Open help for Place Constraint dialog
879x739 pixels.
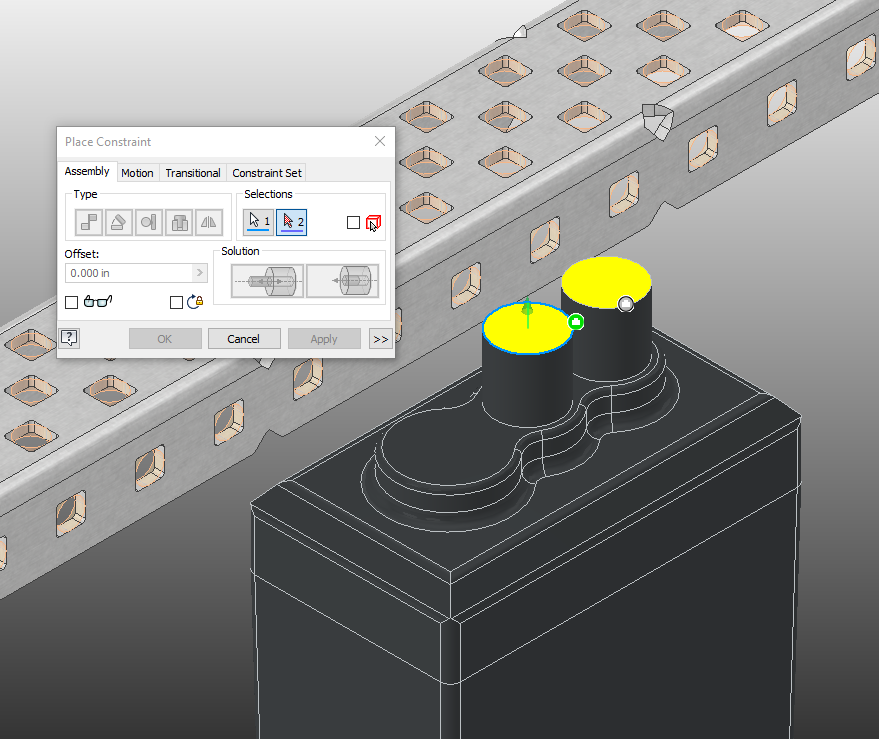click(x=70, y=338)
